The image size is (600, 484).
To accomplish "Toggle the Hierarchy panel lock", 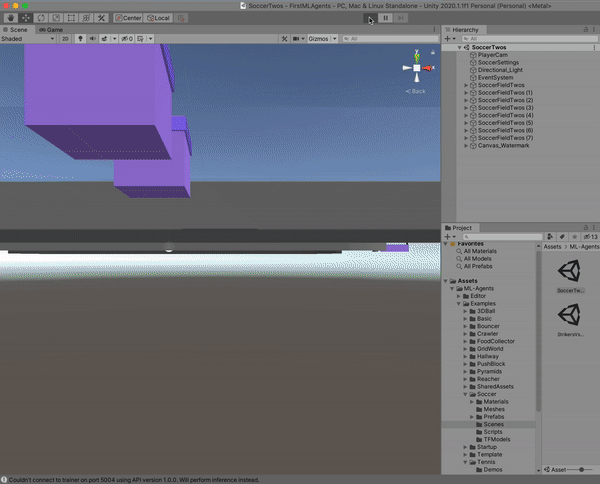I will 585,29.
